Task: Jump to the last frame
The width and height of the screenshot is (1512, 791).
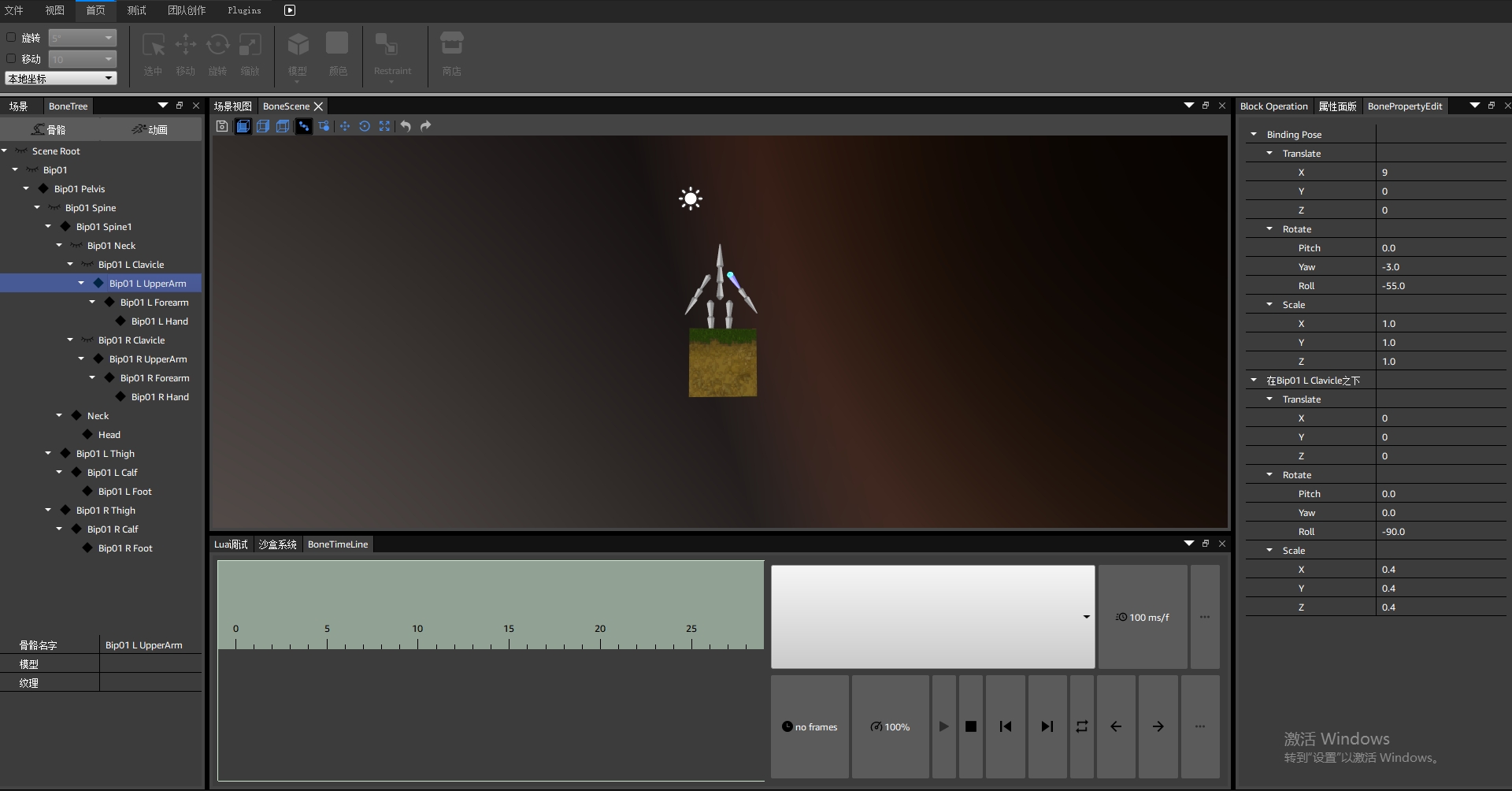Action: click(x=1047, y=726)
